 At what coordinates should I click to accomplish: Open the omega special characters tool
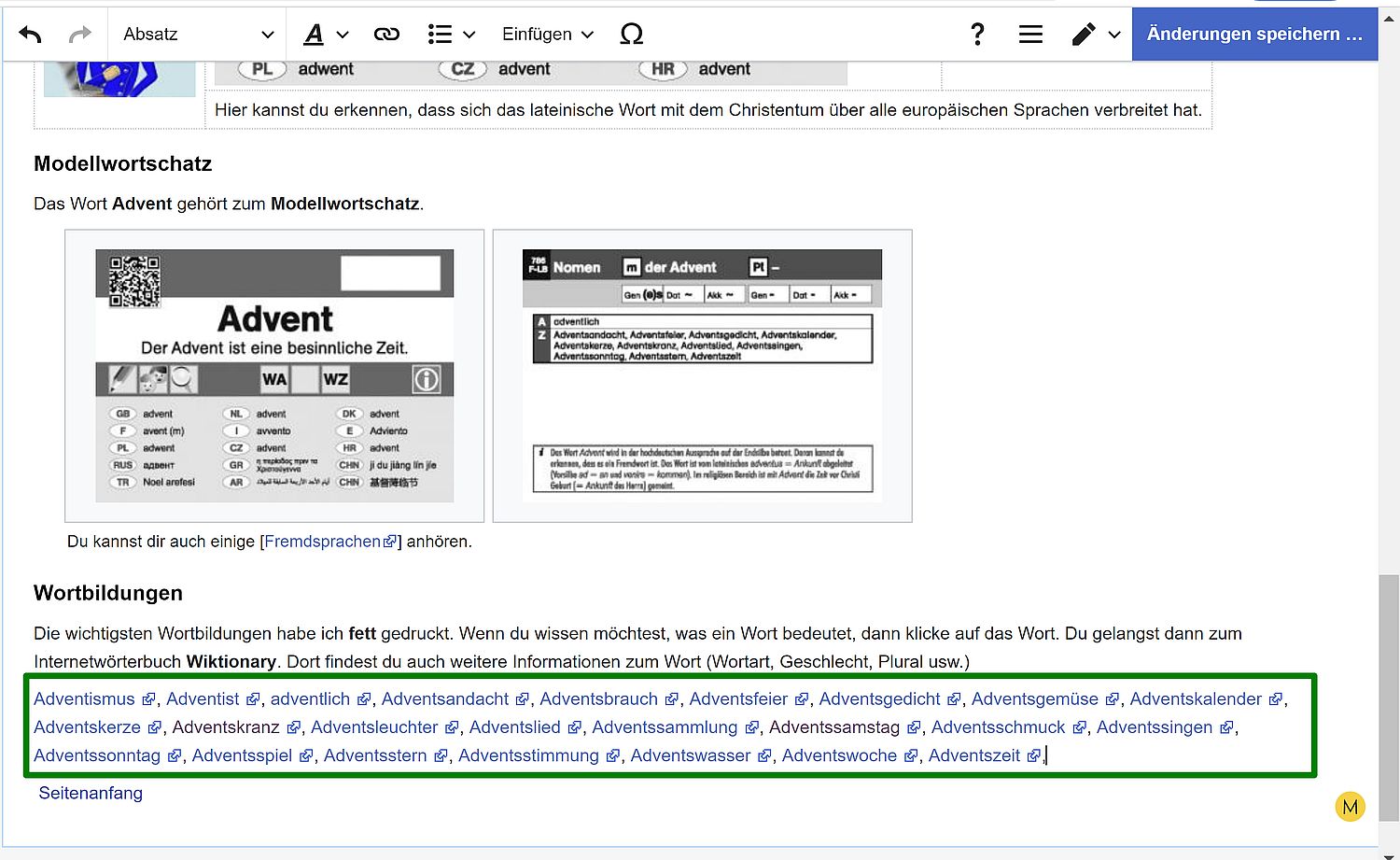coord(632,35)
